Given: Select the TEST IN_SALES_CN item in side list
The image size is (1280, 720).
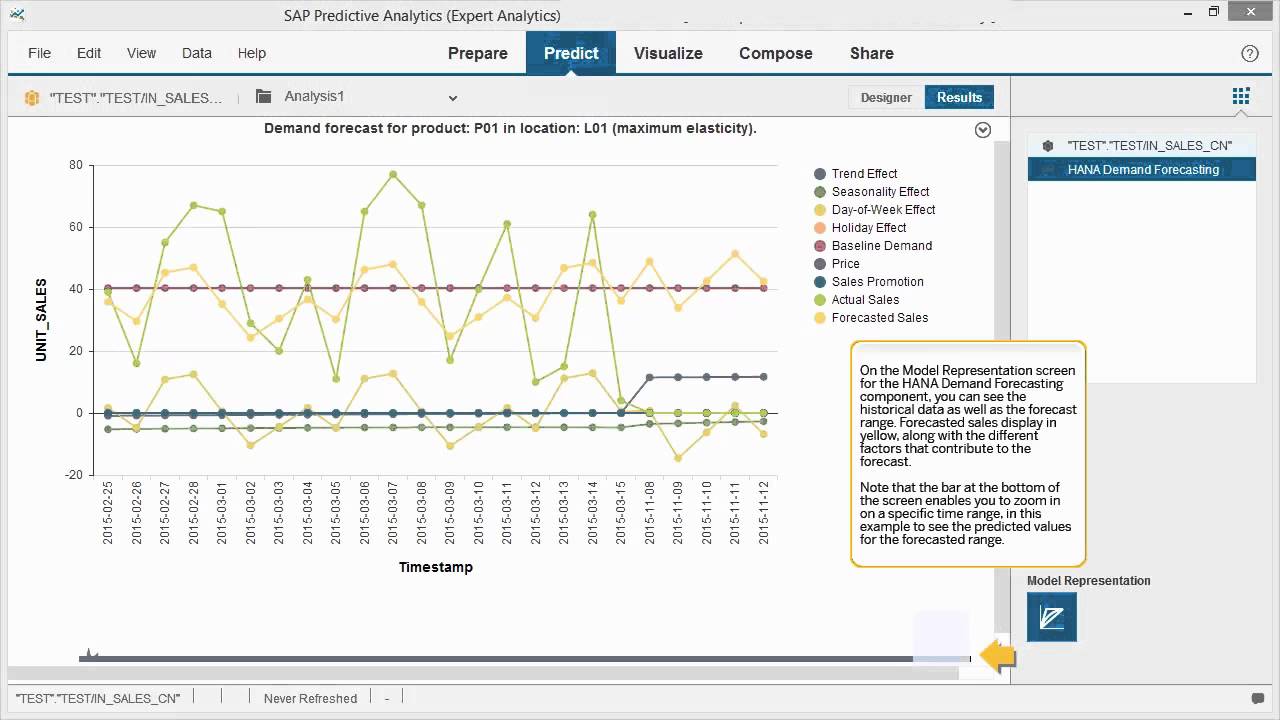Looking at the screenshot, I should coord(1141,145).
